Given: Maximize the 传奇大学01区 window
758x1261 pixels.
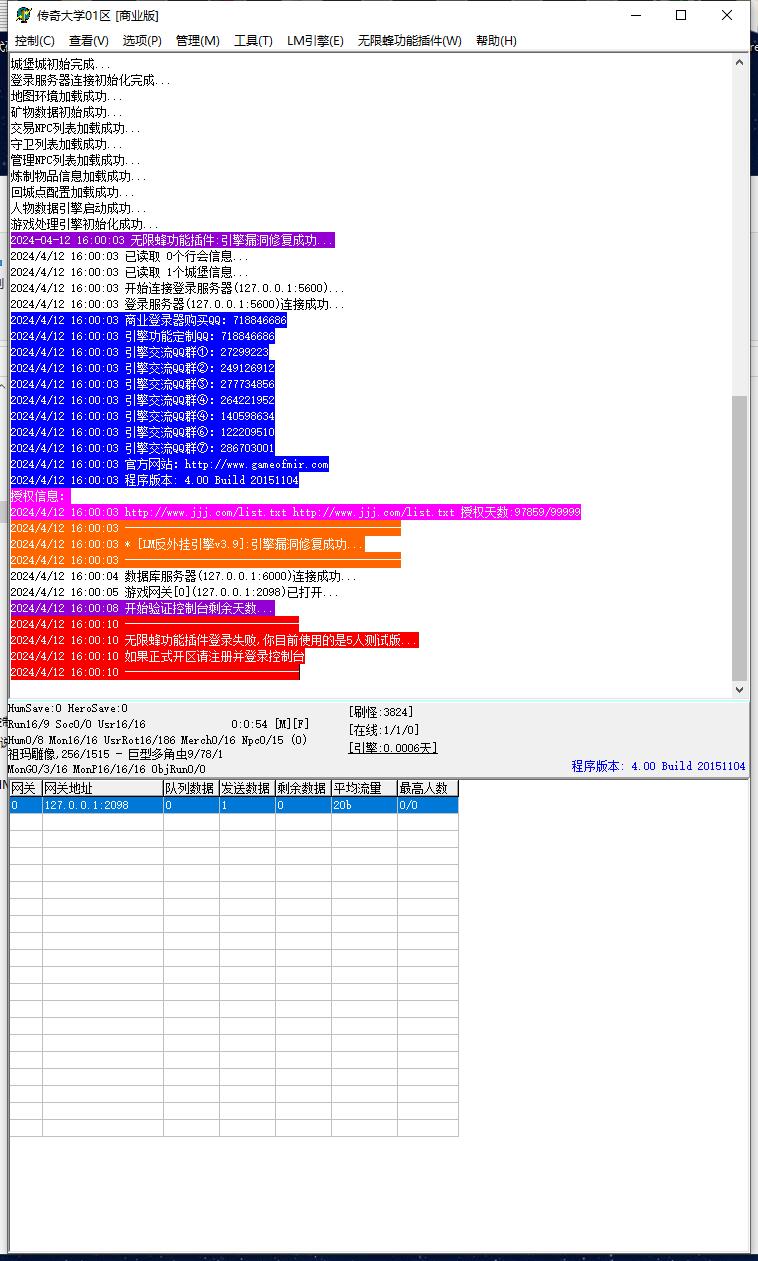Looking at the screenshot, I should (x=681, y=15).
